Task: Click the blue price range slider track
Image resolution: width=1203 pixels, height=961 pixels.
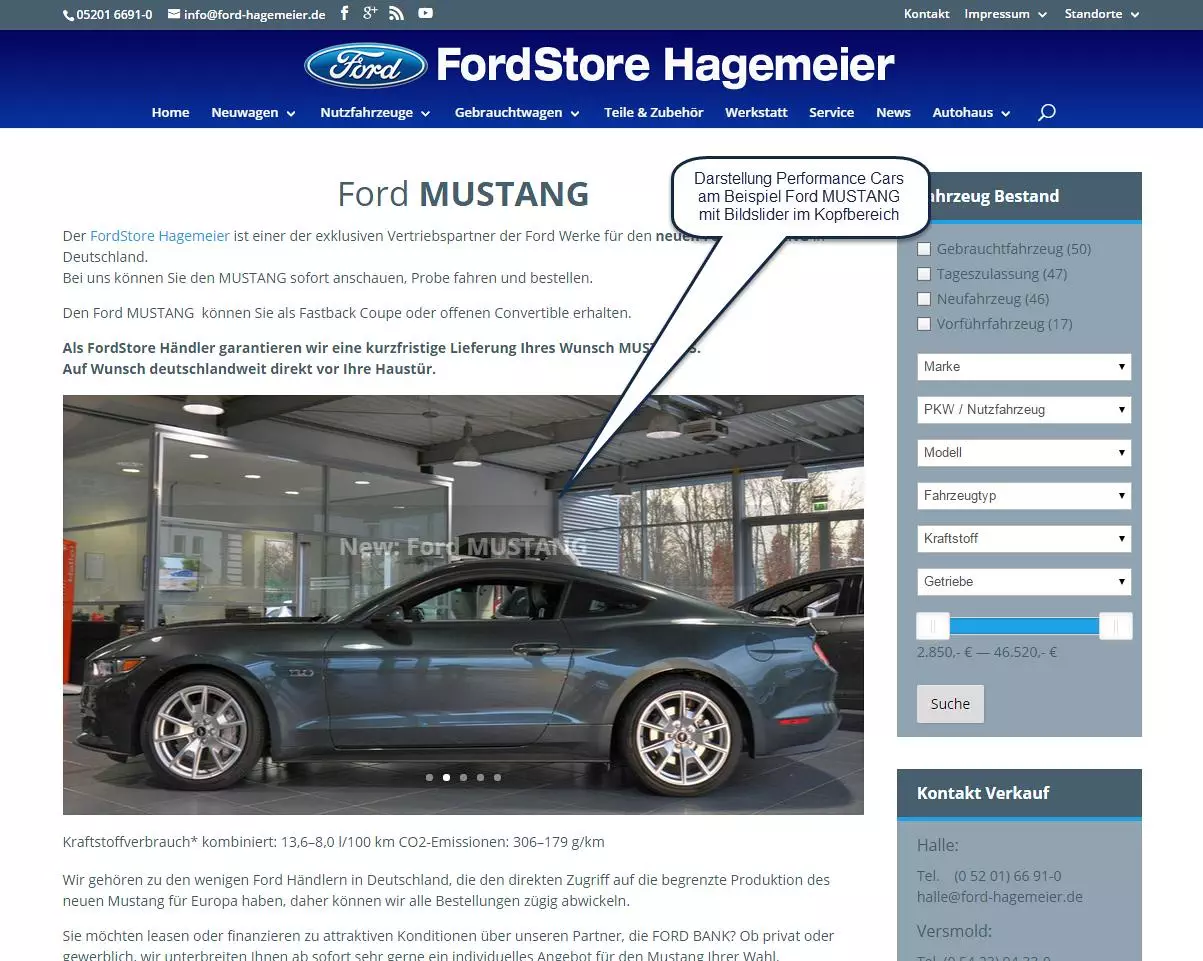Action: [1024, 626]
